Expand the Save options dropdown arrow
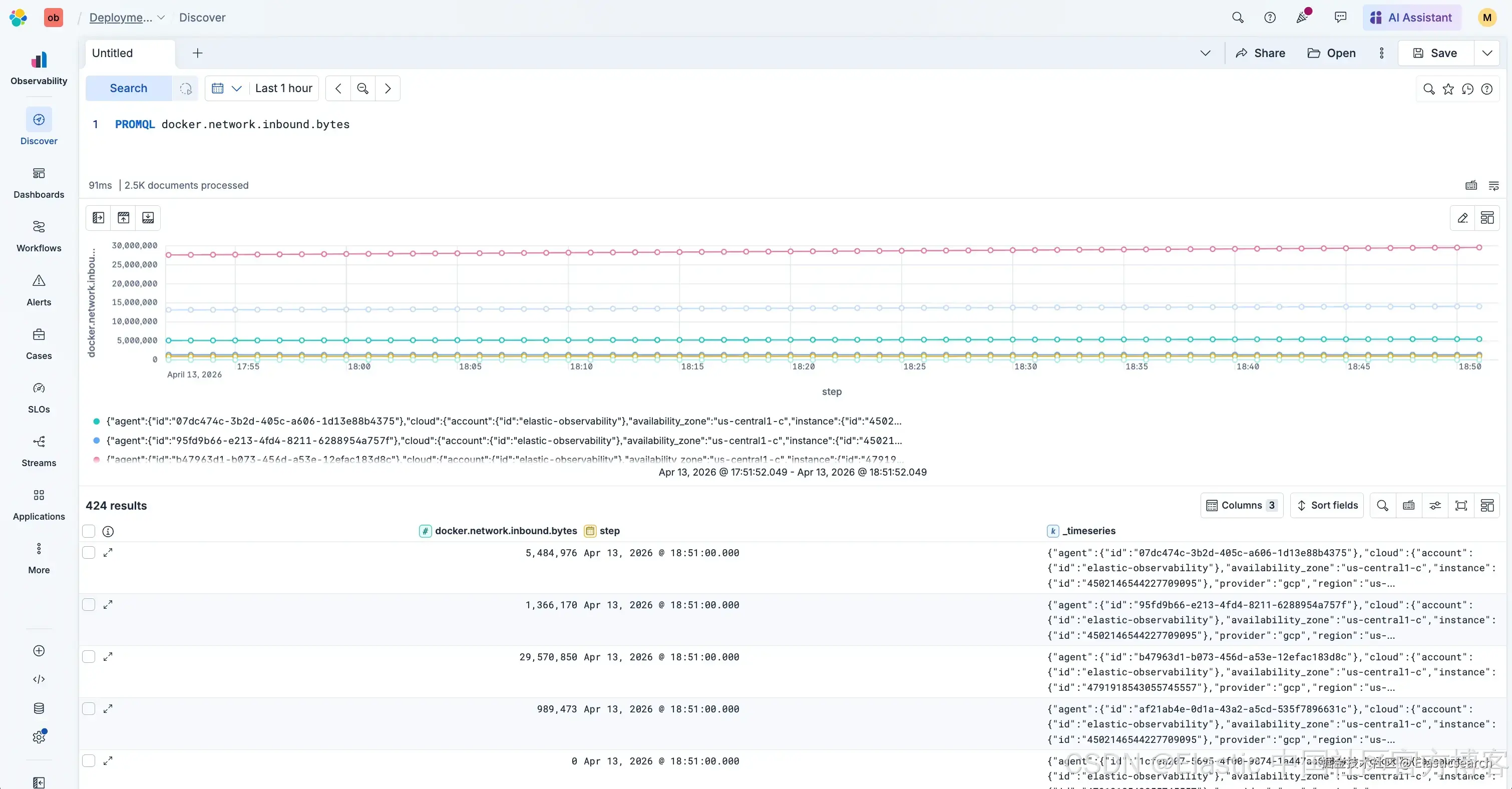Screen dimensions: 1512x789 coord(1487,53)
